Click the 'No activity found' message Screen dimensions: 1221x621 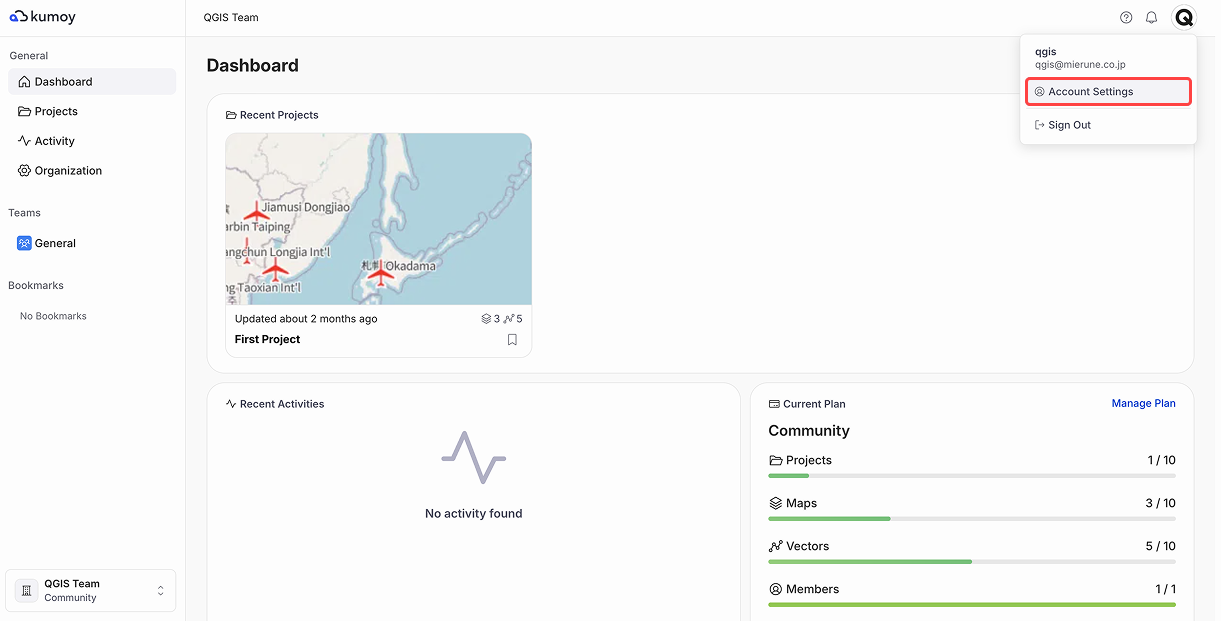click(474, 514)
